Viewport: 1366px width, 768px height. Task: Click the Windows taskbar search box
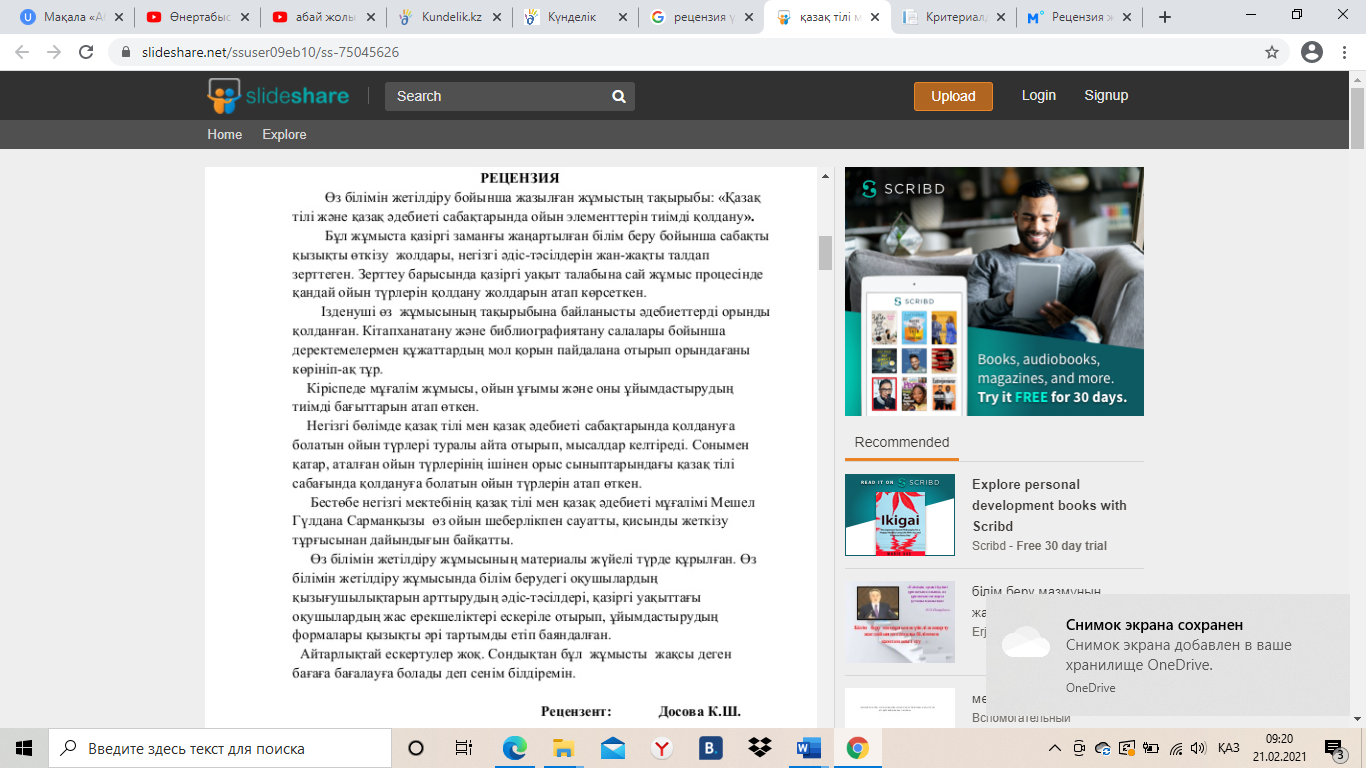pos(220,748)
